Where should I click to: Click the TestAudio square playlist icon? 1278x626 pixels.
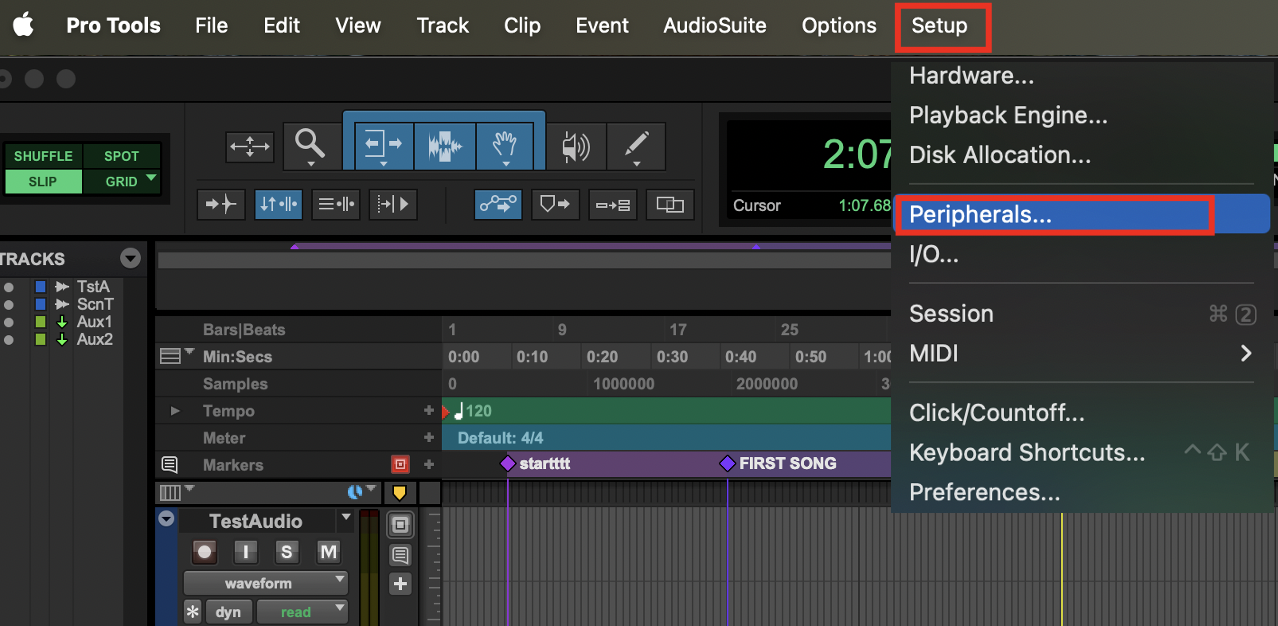[x=400, y=525]
